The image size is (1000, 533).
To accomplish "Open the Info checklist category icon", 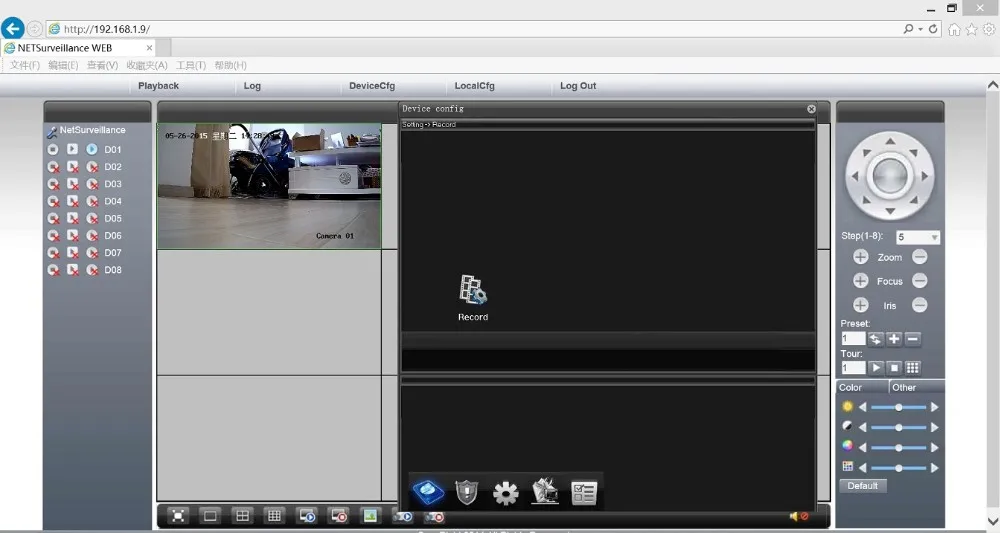I will point(584,493).
